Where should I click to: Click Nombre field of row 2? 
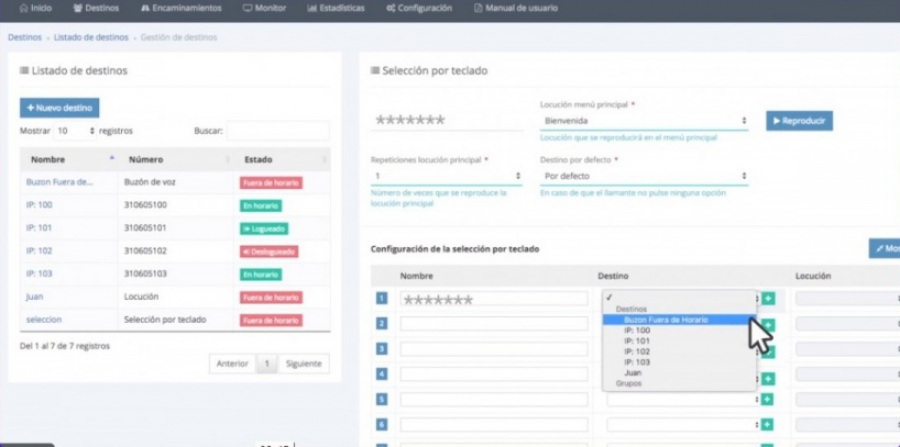494,324
